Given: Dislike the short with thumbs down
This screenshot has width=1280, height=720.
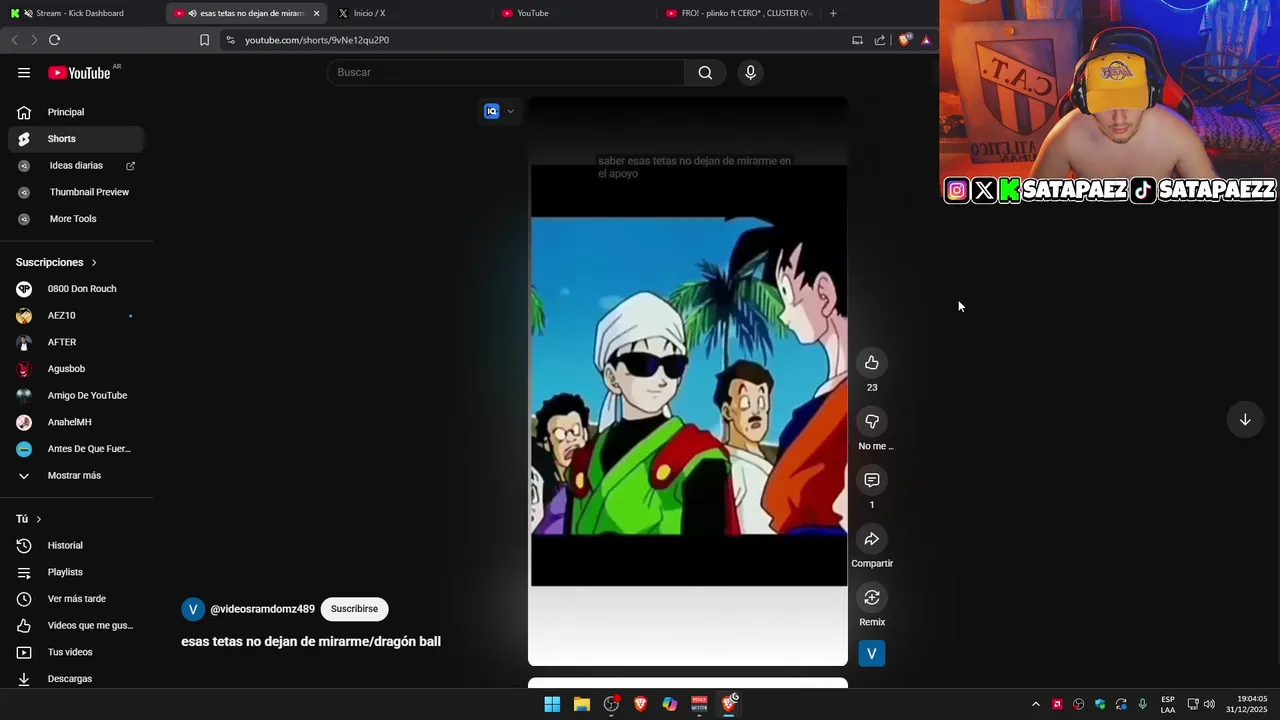Looking at the screenshot, I should (x=872, y=421).
